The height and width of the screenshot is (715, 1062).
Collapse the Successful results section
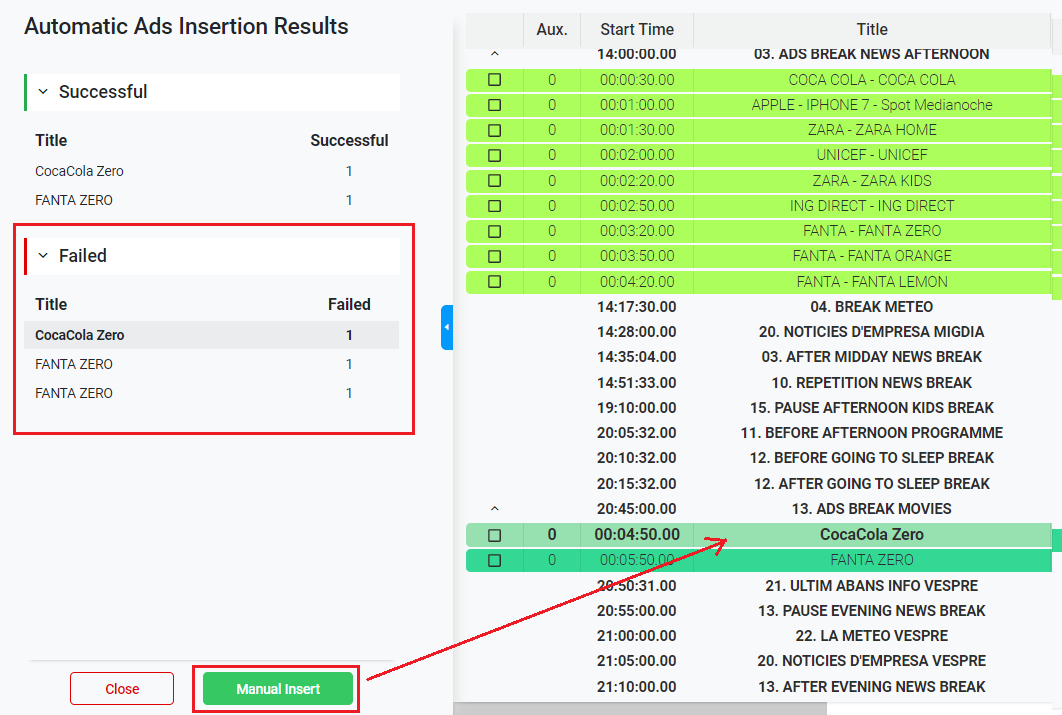(43, 92)
